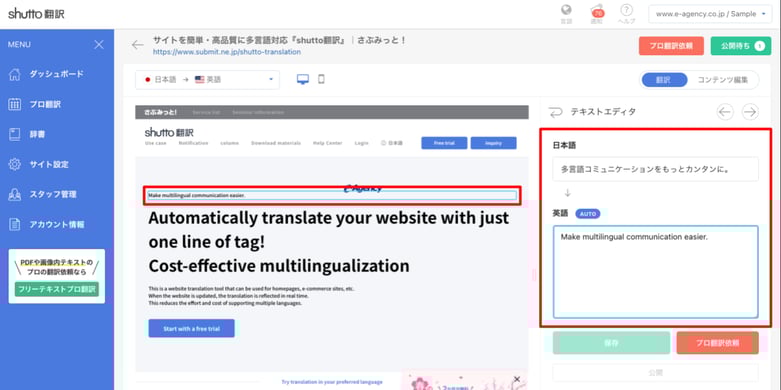Click the AUTO badge next to 英語
781x390 pixels.
tap(588, 214)
